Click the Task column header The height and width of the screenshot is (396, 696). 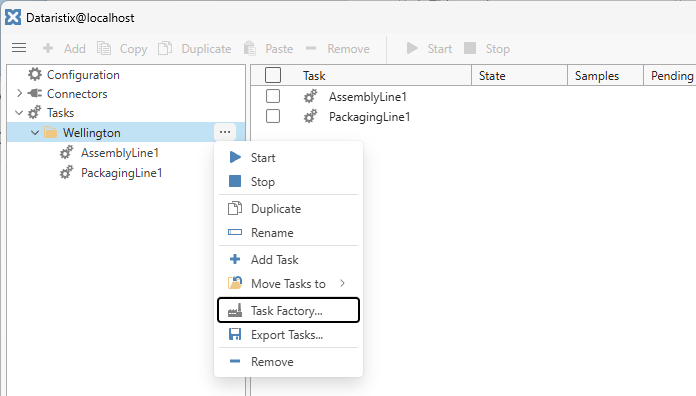314,75
